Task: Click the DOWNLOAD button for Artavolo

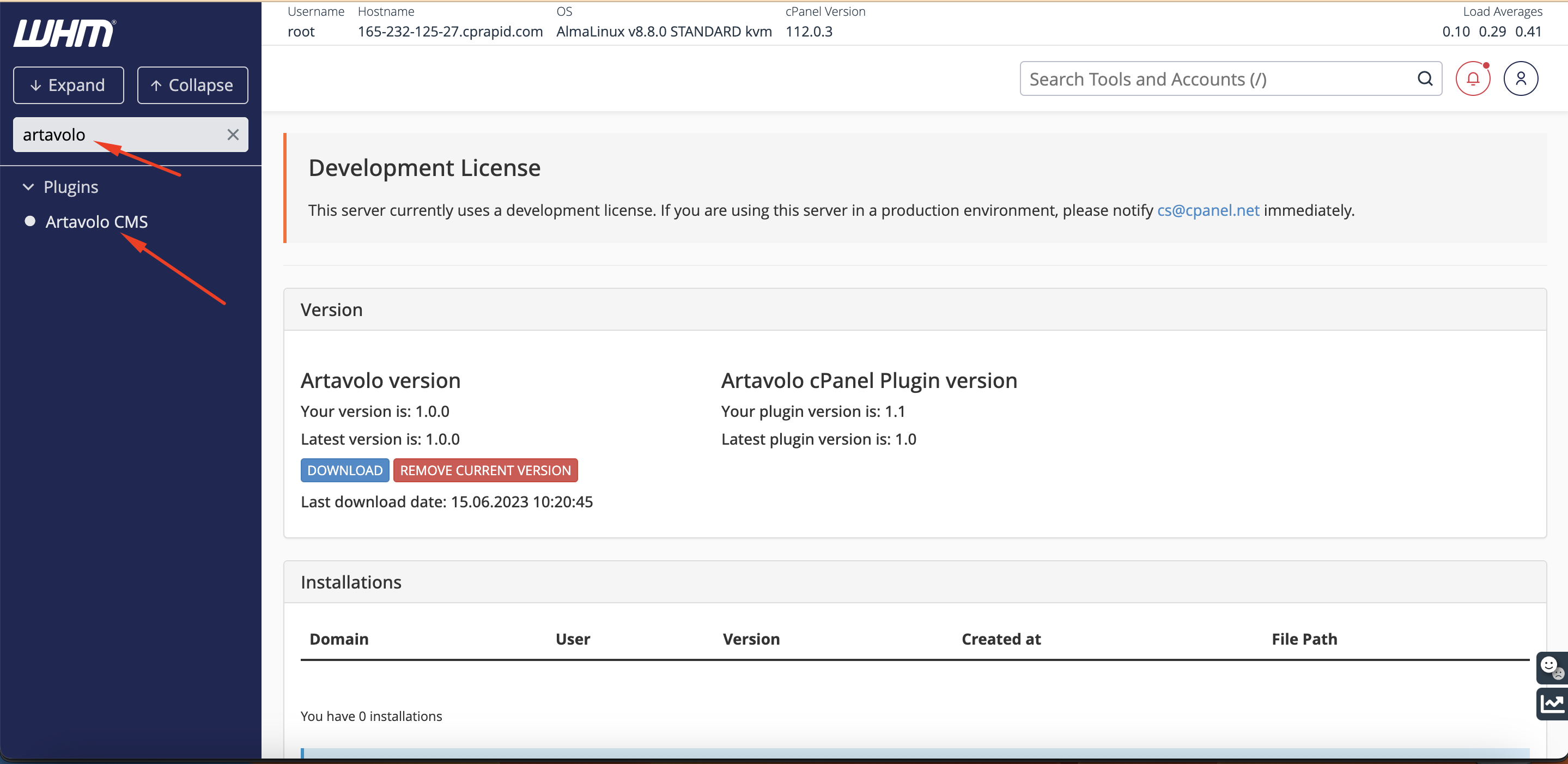Action: click(x=344, y=470)
